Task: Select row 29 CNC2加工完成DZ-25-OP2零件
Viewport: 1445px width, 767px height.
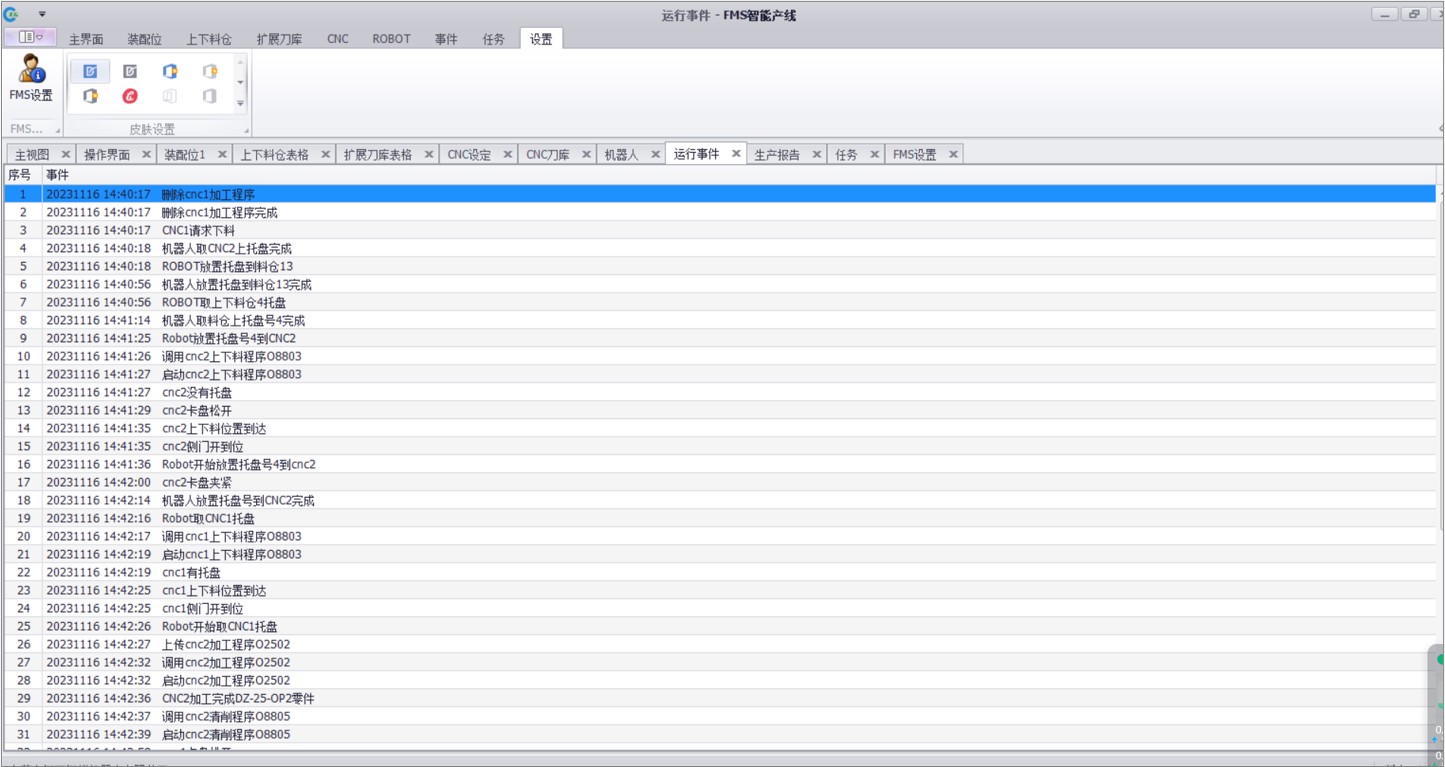Action: pos(238,699)
